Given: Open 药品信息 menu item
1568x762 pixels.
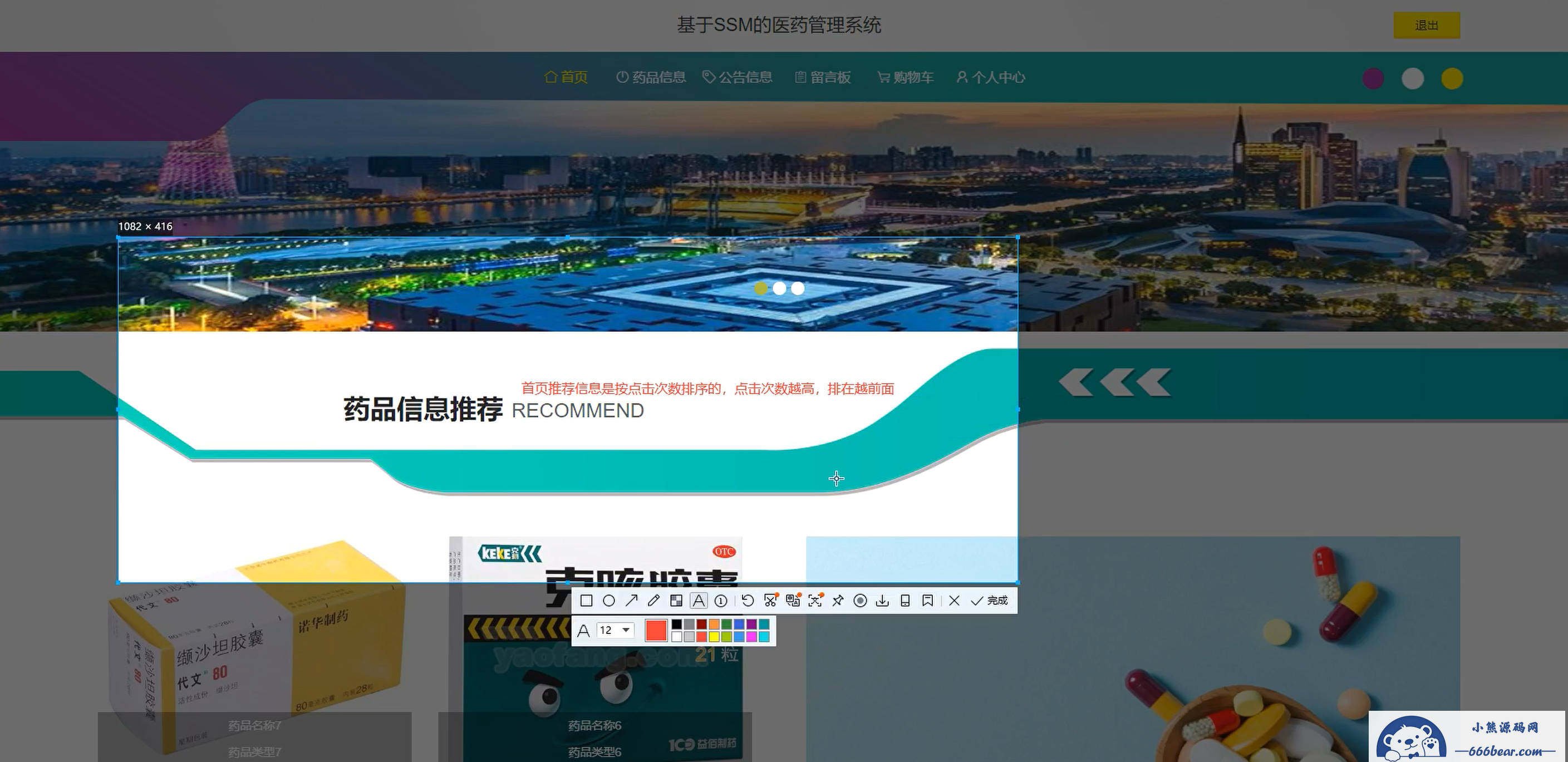Looking at the screenshot, I should (651, 77).
